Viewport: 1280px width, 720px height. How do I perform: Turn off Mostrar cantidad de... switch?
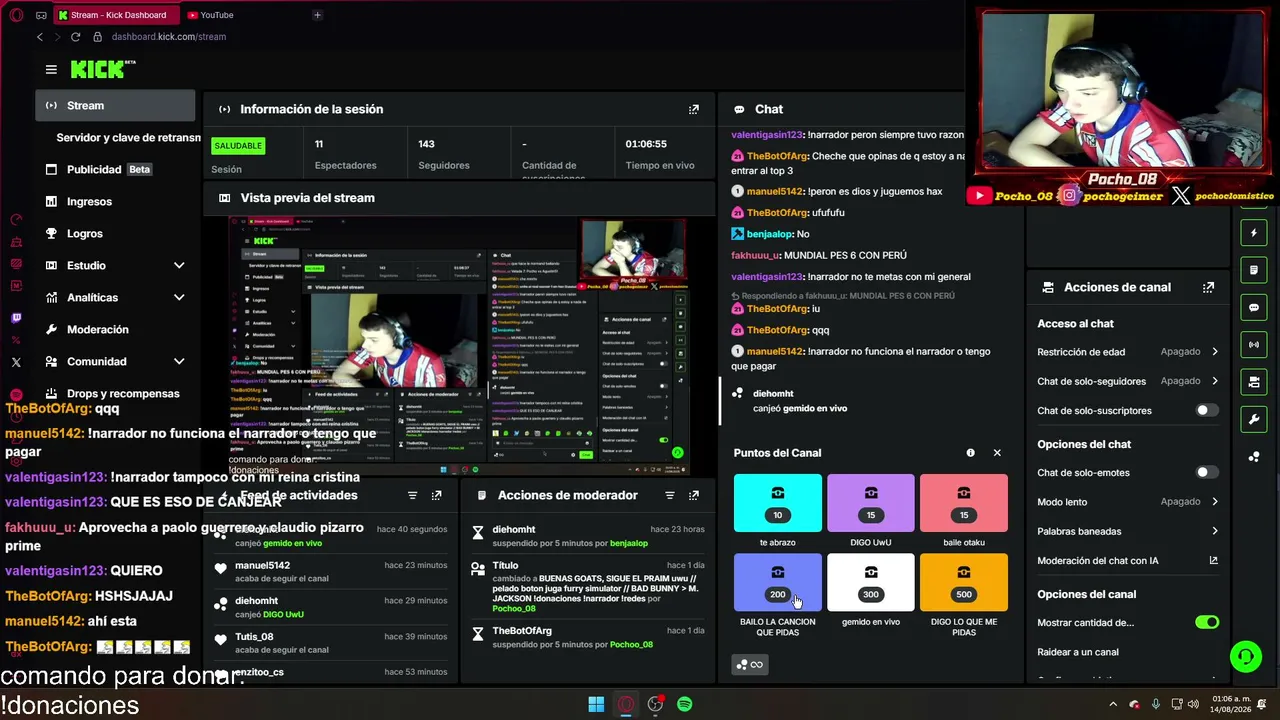pos(1207,622)
